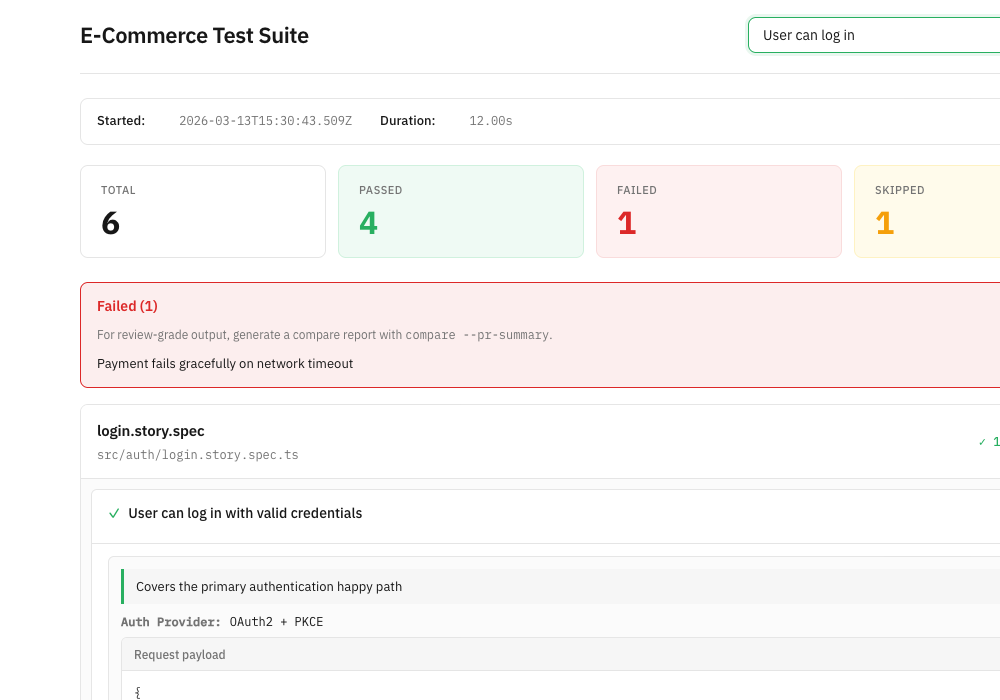
Task: Click inside the search field showing User can log in
Action: (870, 34)
